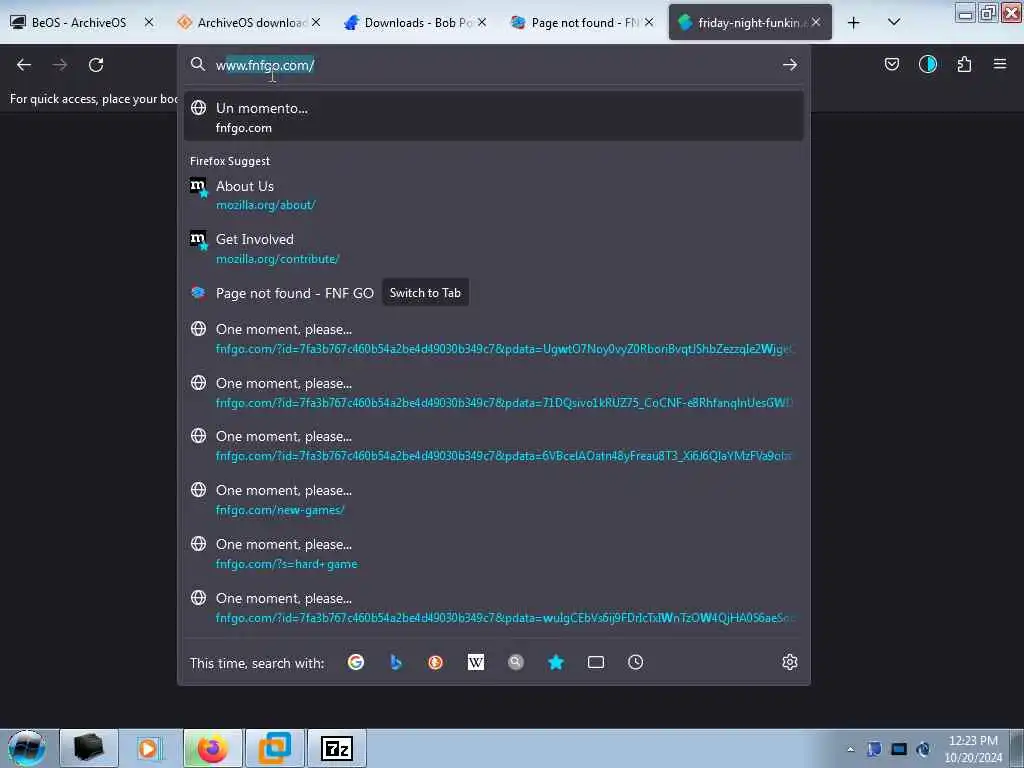This screenshot has height=768, width=1024.
Task: Open the fnfgo.com/?s=hard+game suggestion
Action: click(494, 554)
